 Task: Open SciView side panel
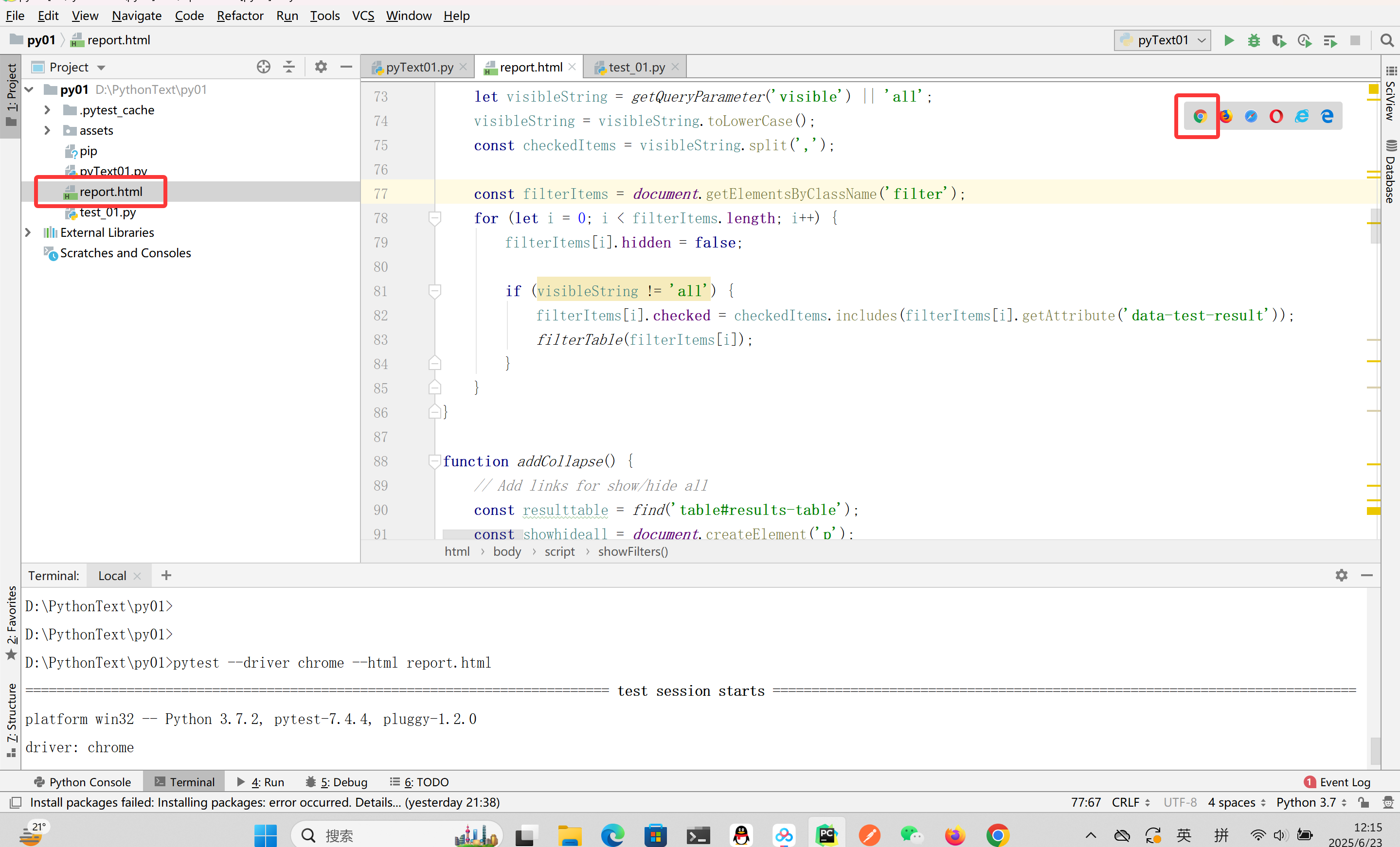point(1390,94)
